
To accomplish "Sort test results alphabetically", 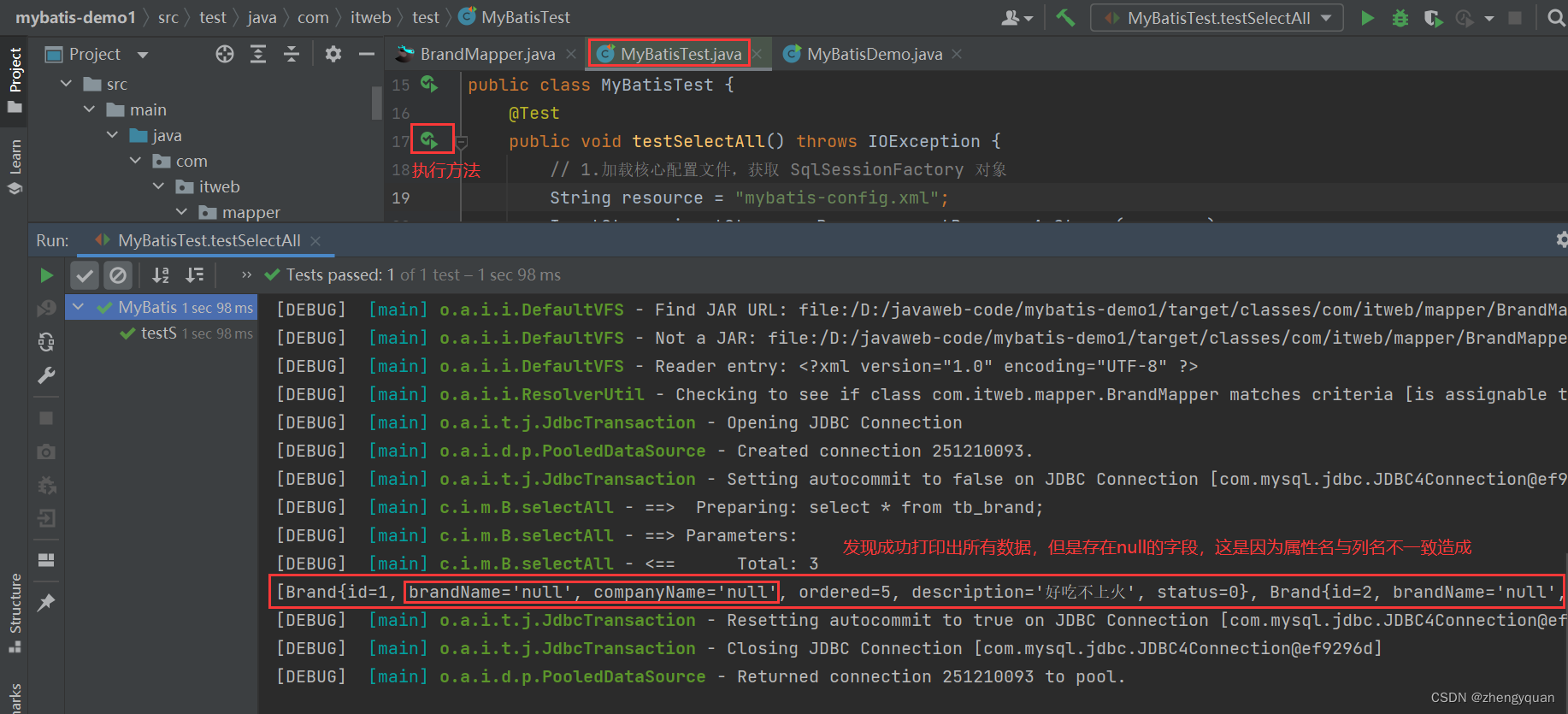I will [x=161, y=275].
